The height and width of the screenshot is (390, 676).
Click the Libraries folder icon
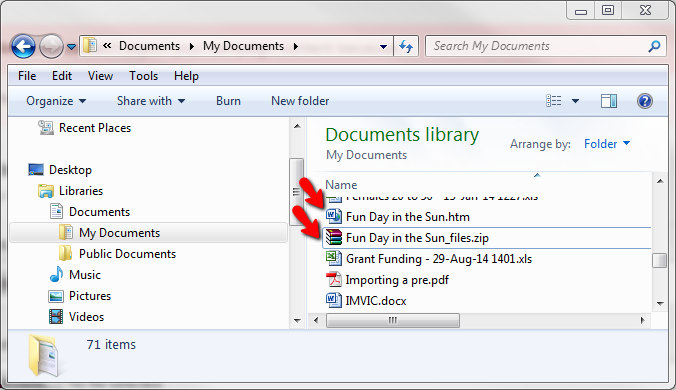[x=46, y=190]
